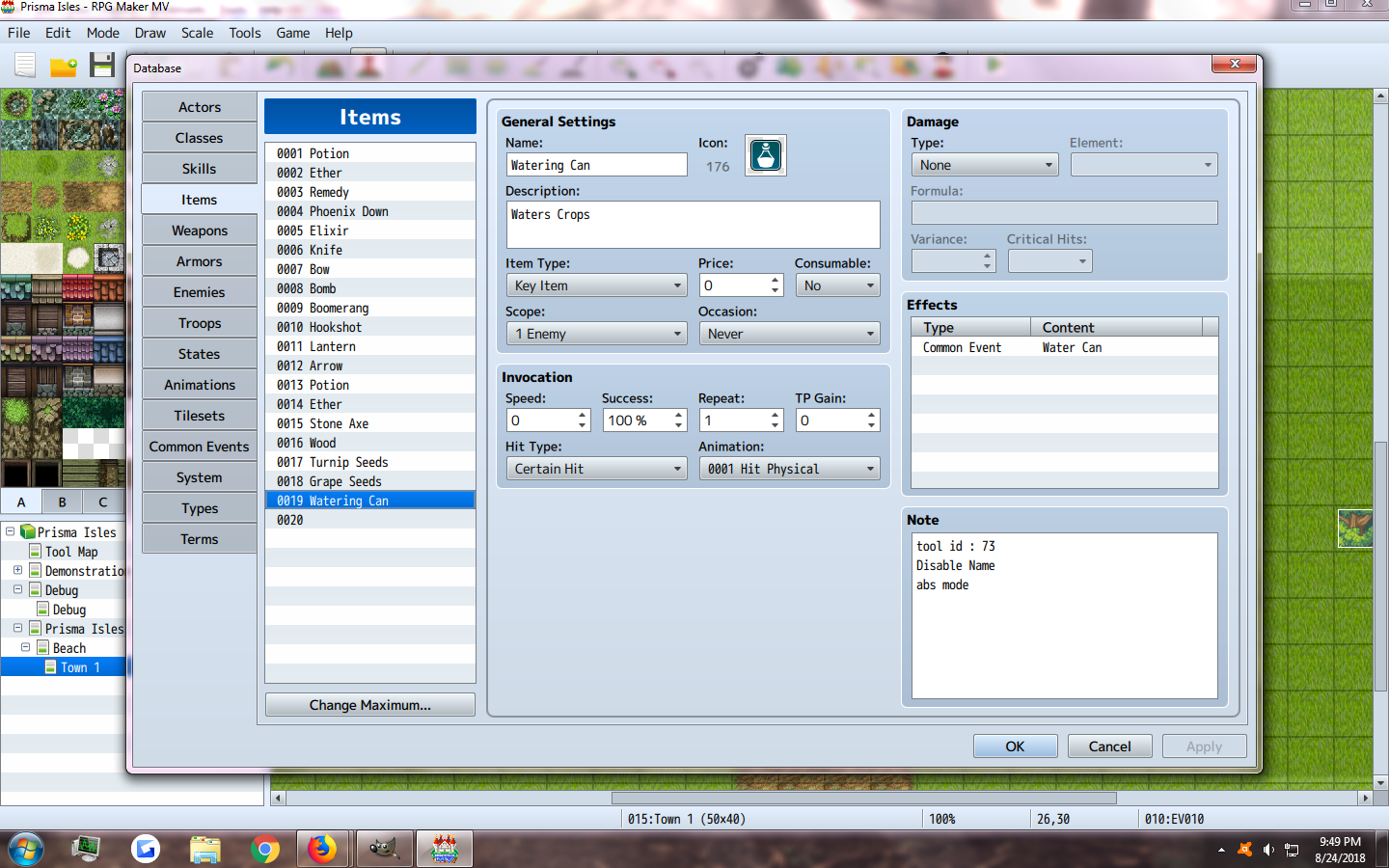
Task: Click the Change Maximum button
Action: pos(370,705)
